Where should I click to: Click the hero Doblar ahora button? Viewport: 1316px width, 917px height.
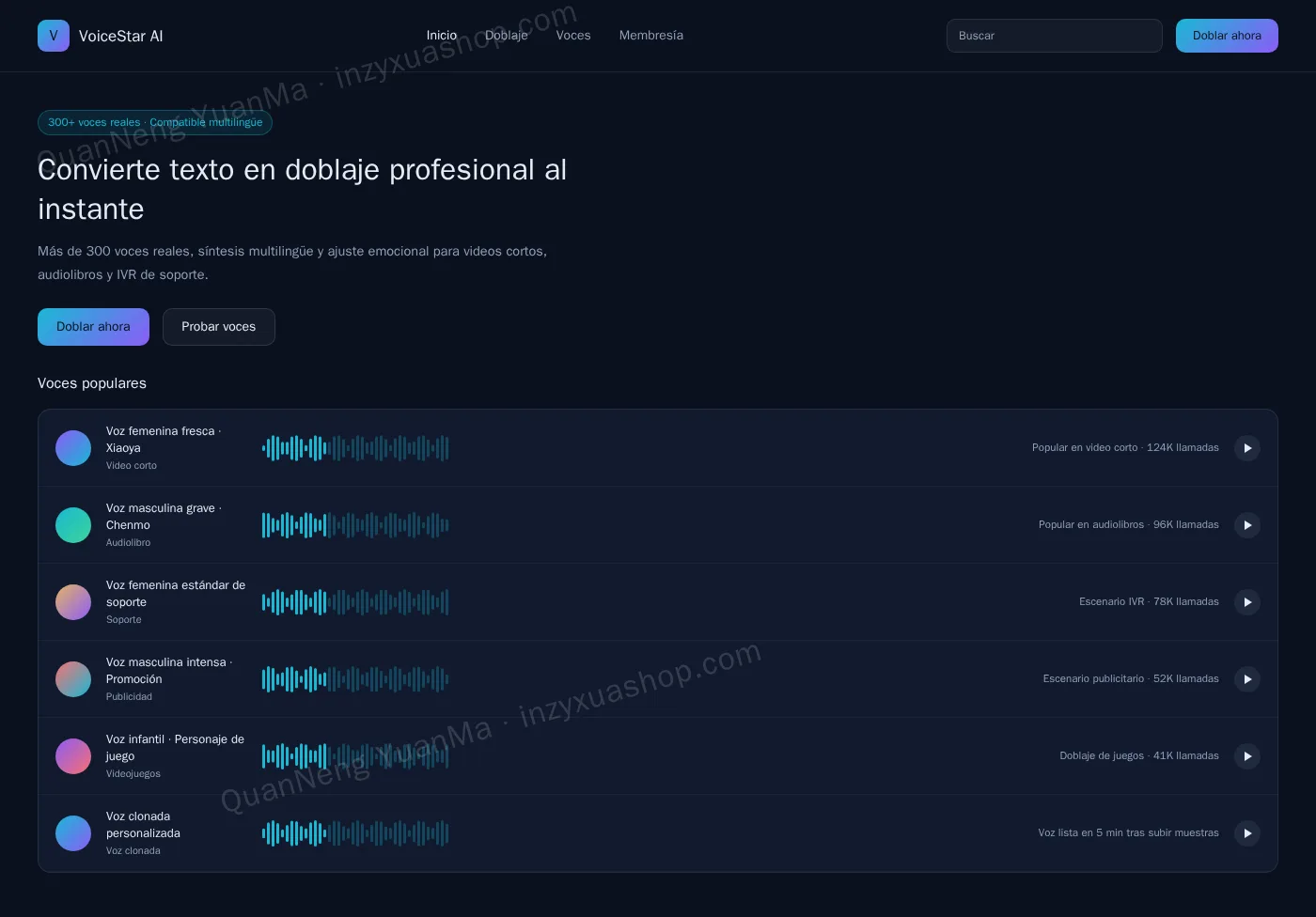[93, 327]
